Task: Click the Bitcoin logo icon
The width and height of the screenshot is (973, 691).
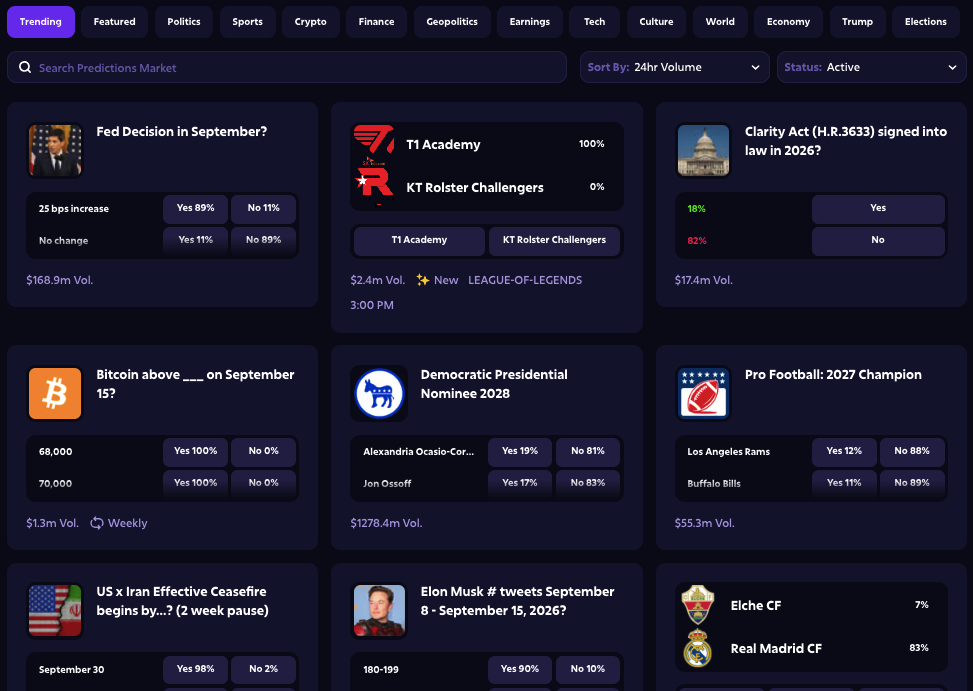Action: [x=55, y=393]
